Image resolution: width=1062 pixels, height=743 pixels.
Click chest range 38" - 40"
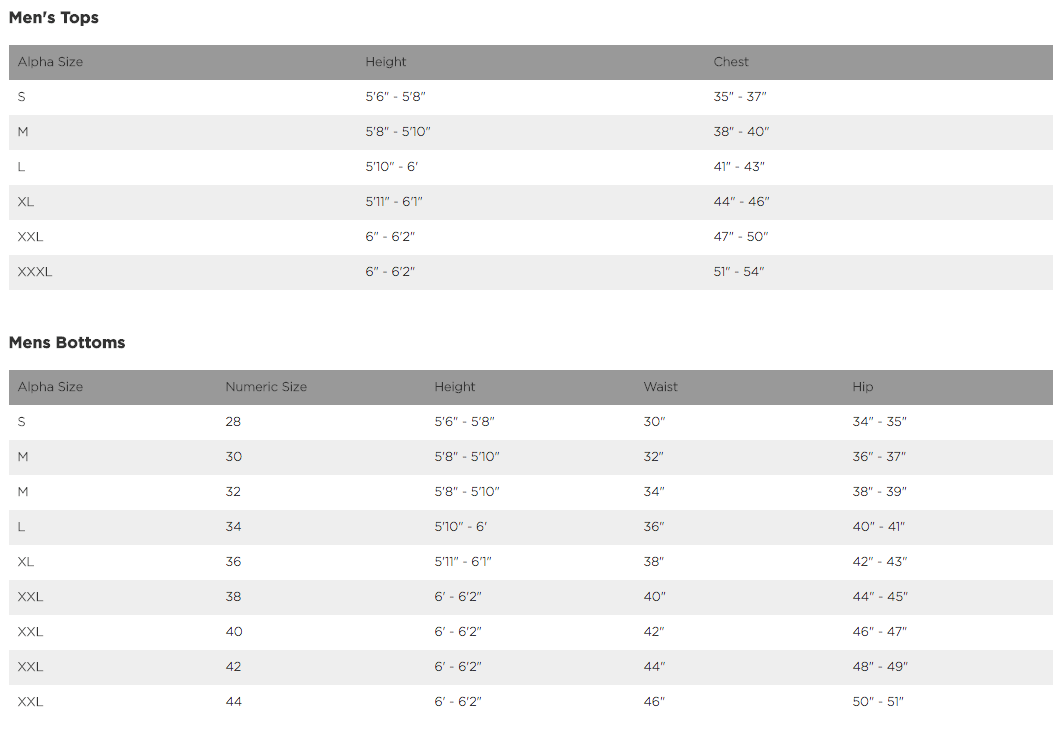(x=741, y=132)
